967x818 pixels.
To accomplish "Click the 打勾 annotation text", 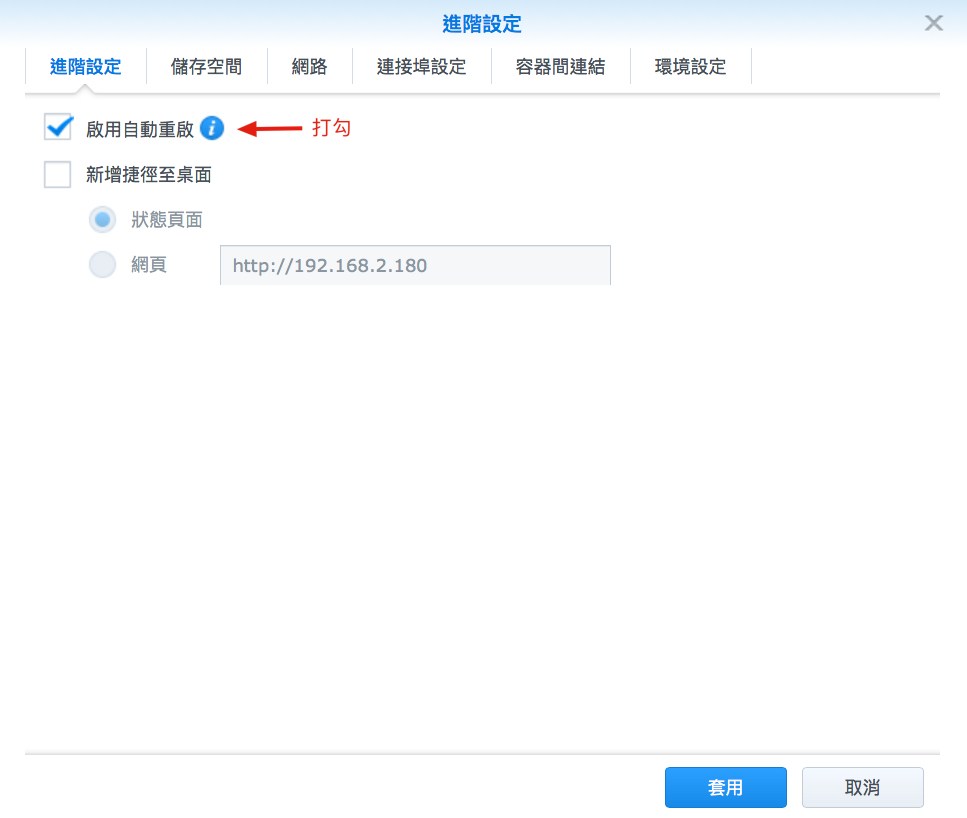I will (330, 128).
